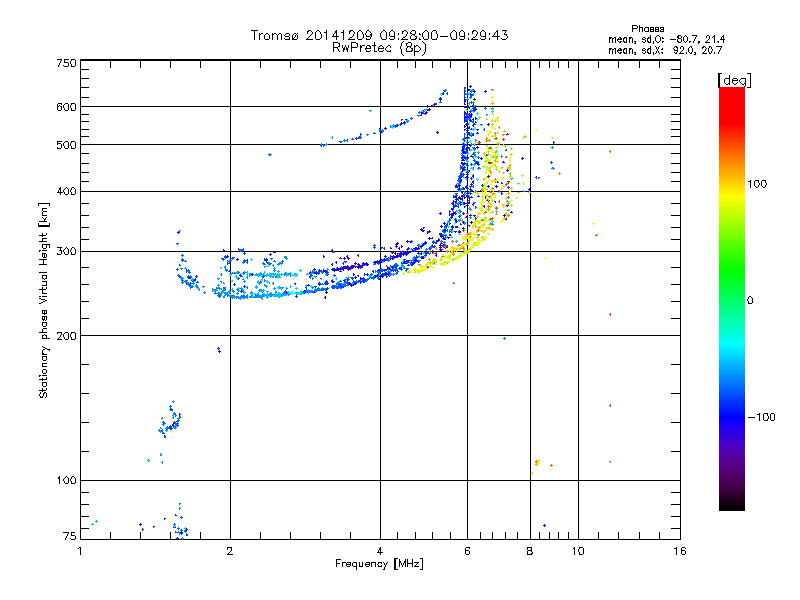This screenshot has width=800, height=600.
Task: Click the "Phases" statistics heading
Action: coord(647,29)
